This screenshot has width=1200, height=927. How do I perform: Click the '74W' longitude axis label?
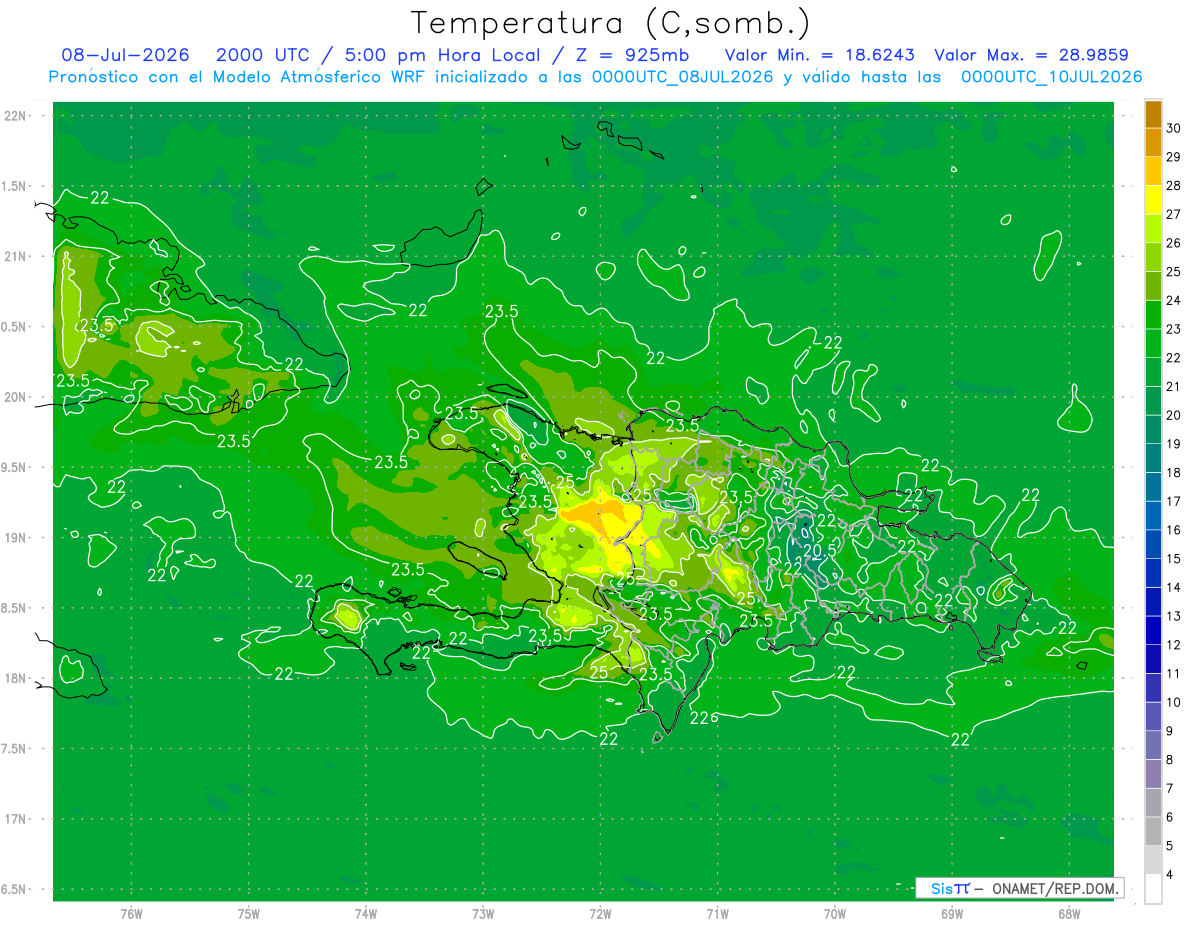coord(366,914)
